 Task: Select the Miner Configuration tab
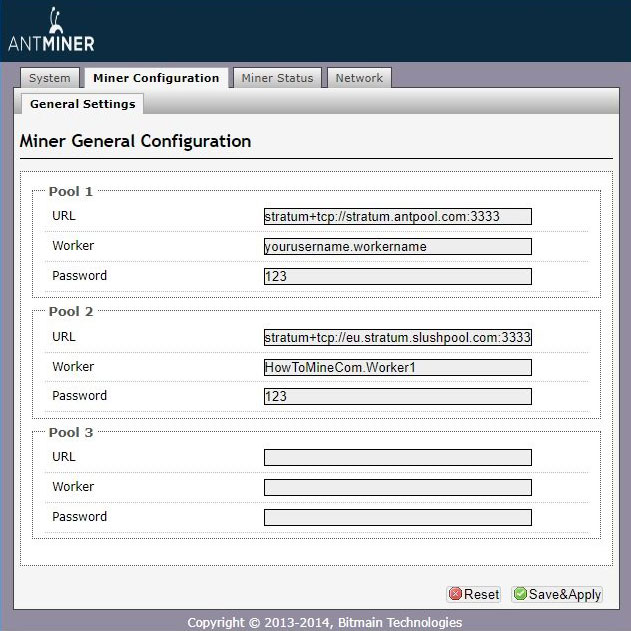pyautogui.click(x=156, y=78)
